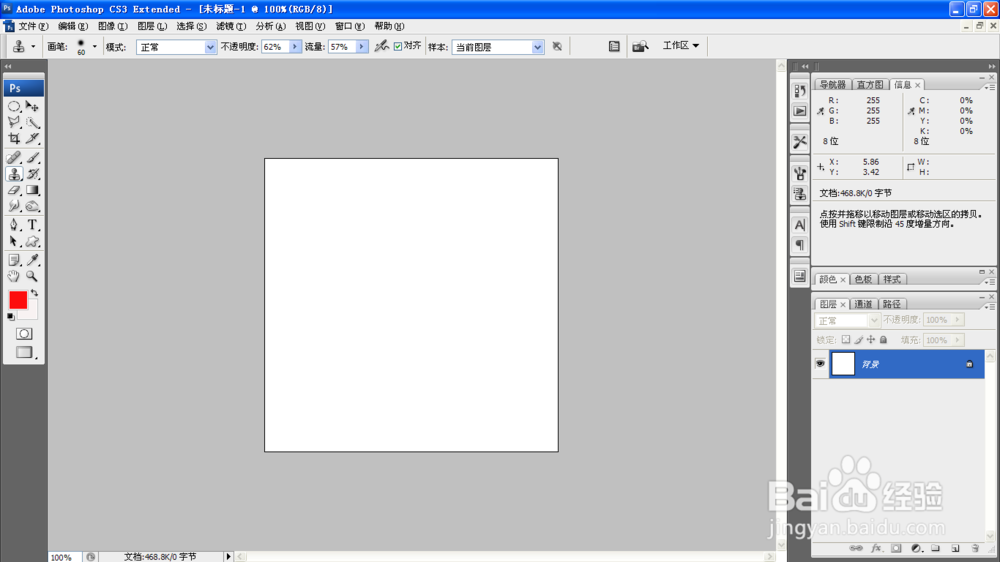The image size is (1000, 562).
Task: Open the 不透明度 opacity slider arrow in options bar
Action: 295,47
